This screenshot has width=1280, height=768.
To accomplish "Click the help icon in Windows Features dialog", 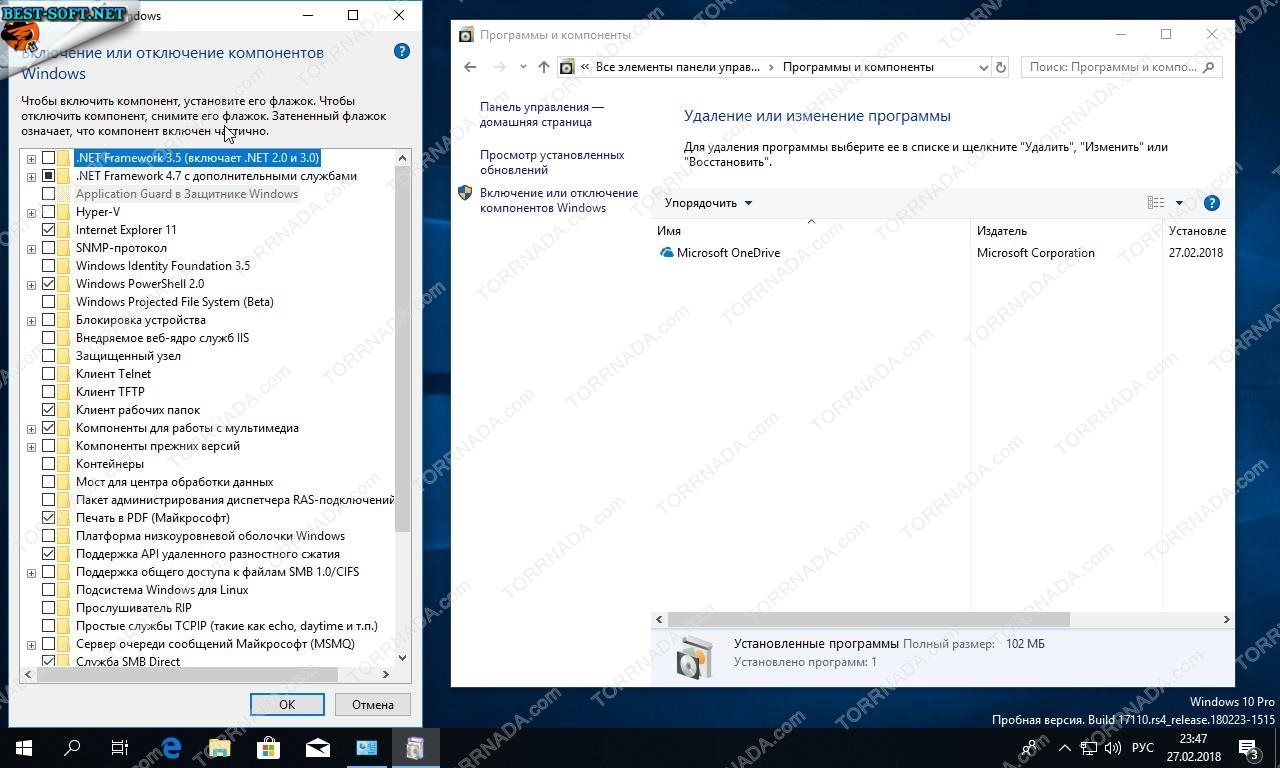I will [x=402, y=52].
